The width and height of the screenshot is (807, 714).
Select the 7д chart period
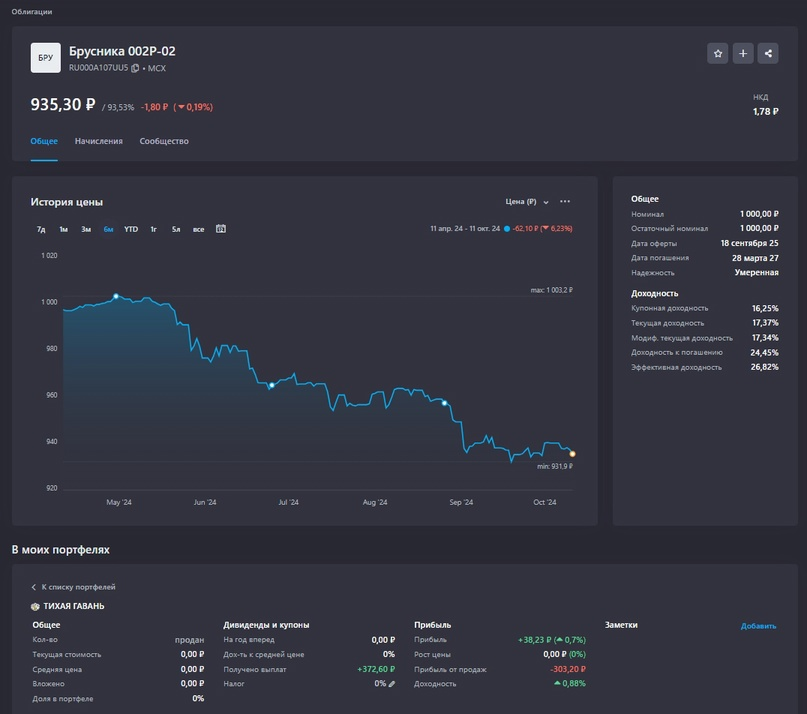coord(41,229)
